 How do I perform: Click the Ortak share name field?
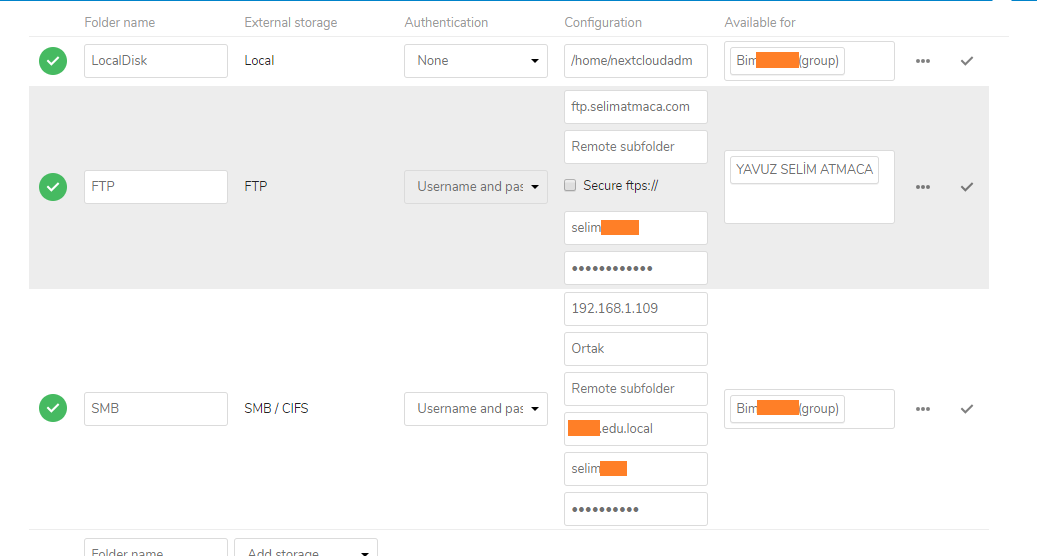click(635, 349)
